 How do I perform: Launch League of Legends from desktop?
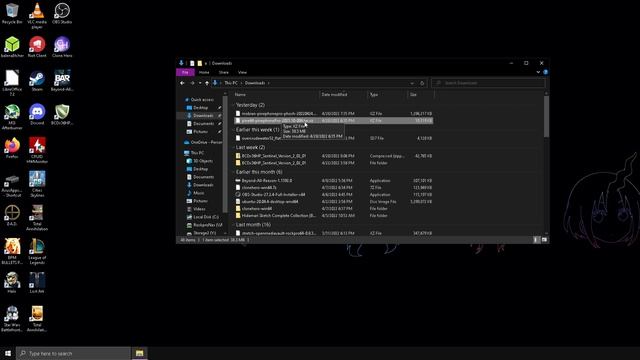tap(37, 251)
